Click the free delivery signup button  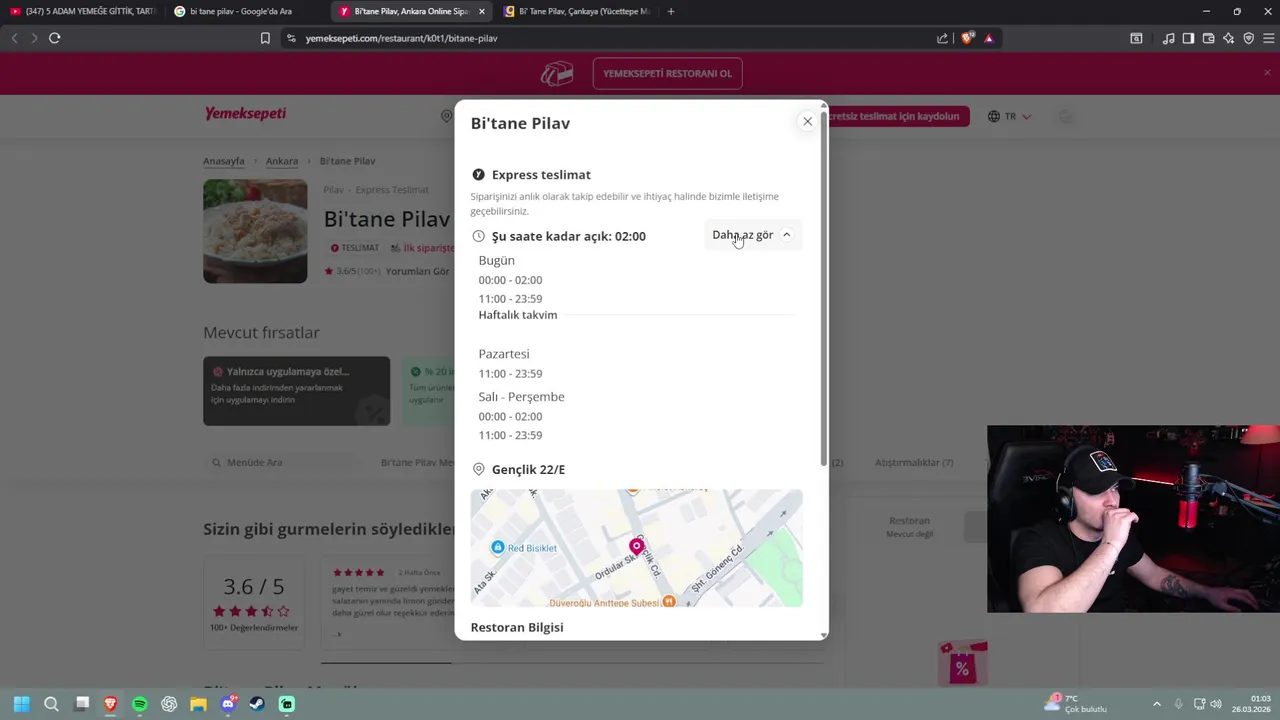pyautogui.click(x=898, y=116)
